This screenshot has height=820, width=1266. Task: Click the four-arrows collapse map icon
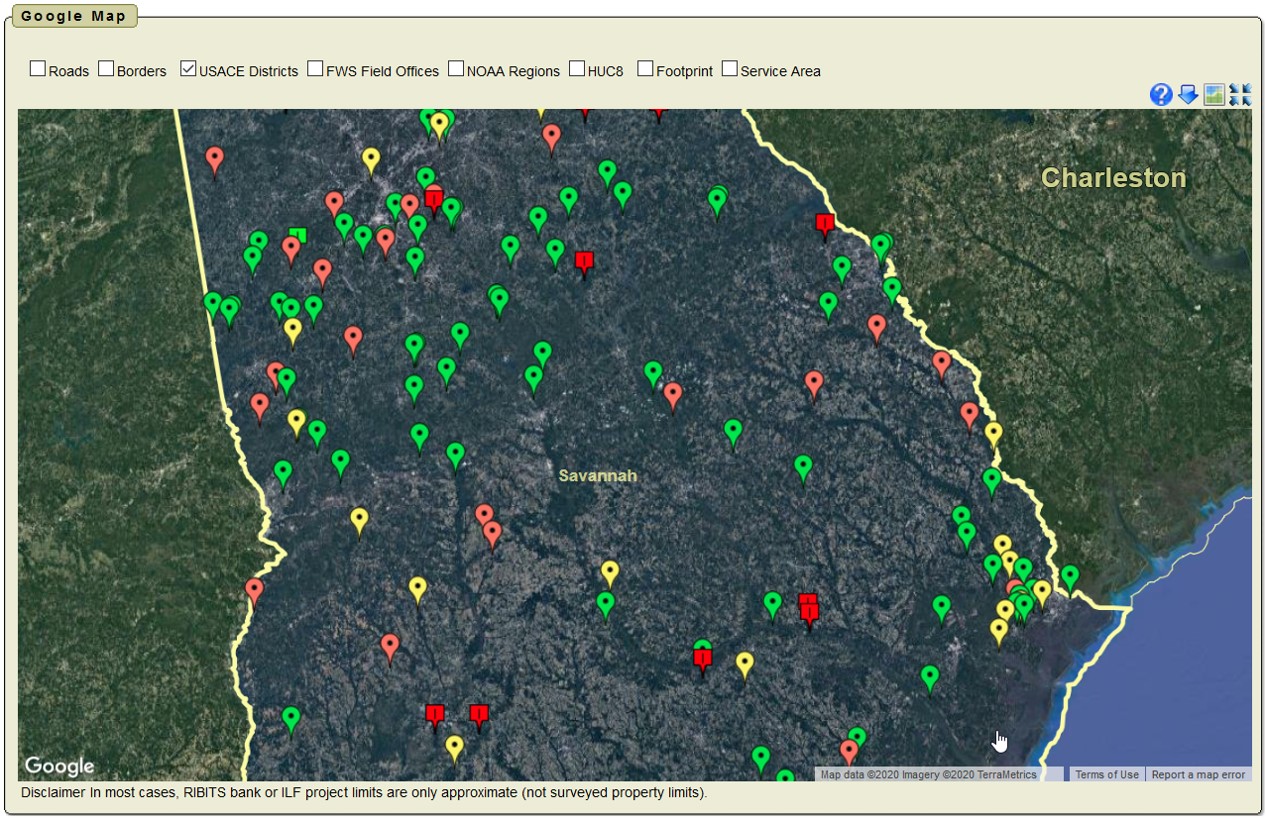[1240, 95]
